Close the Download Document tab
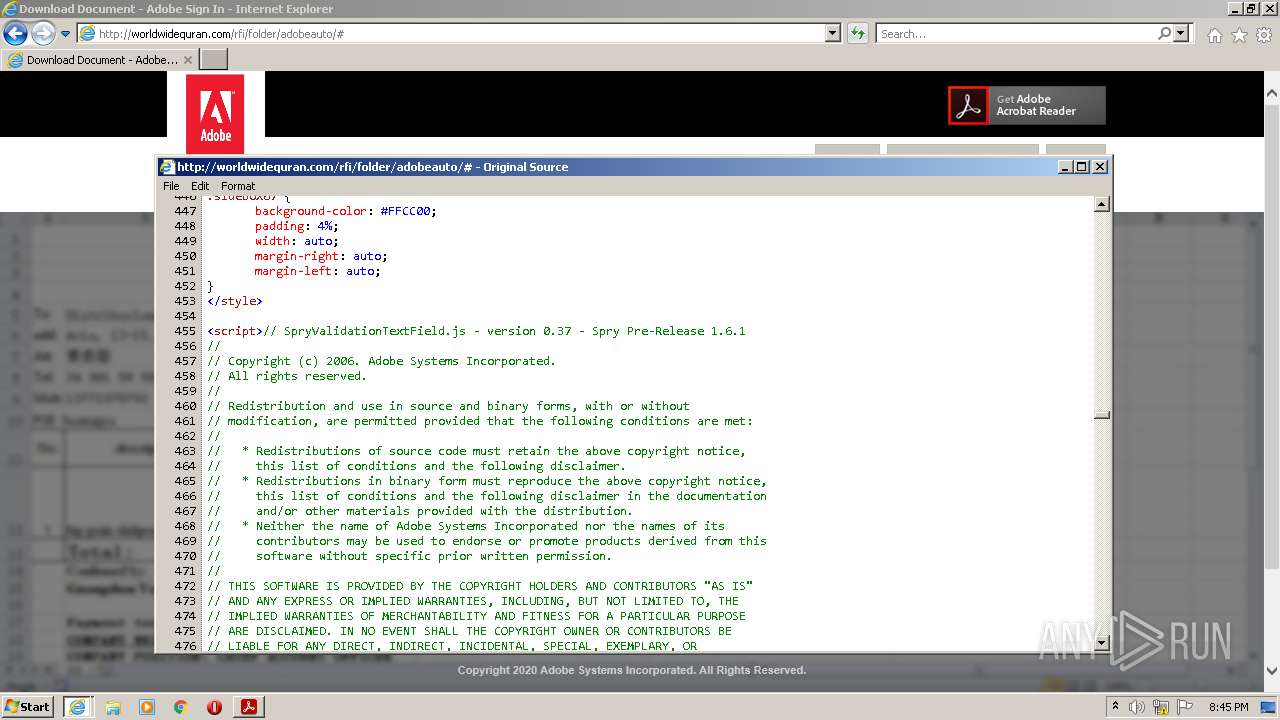This screenshot has height=720, width=1280. point(188,60)
